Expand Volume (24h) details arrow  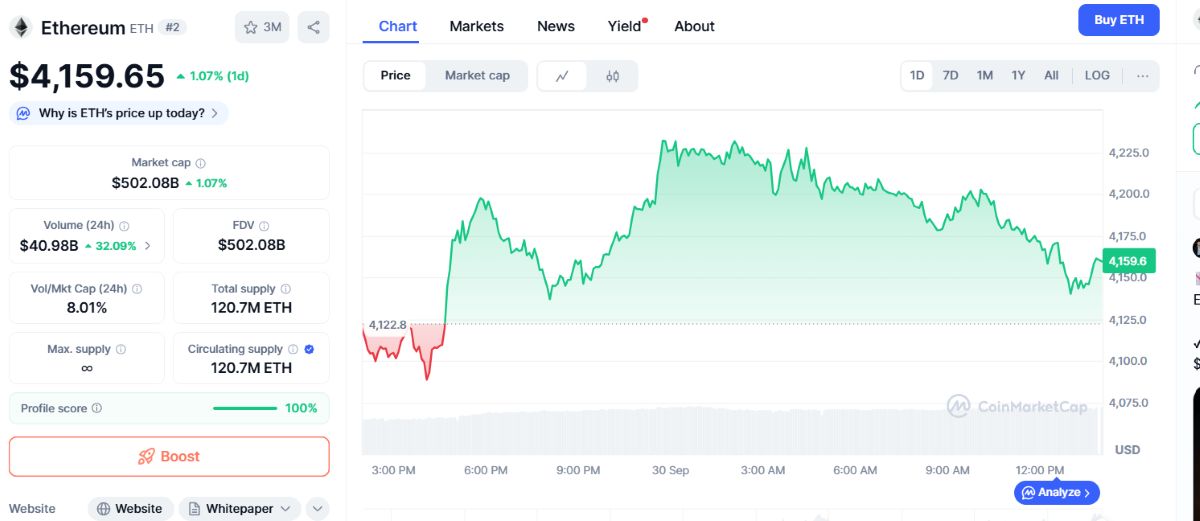(x=148, y=245)
